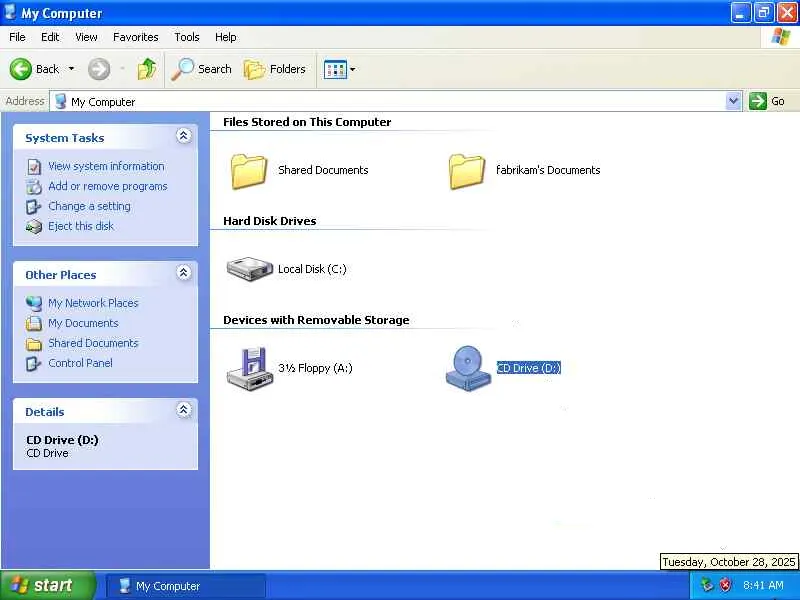Open the Help menu
This screenshot has width=800, height=600.
point(226,37)
